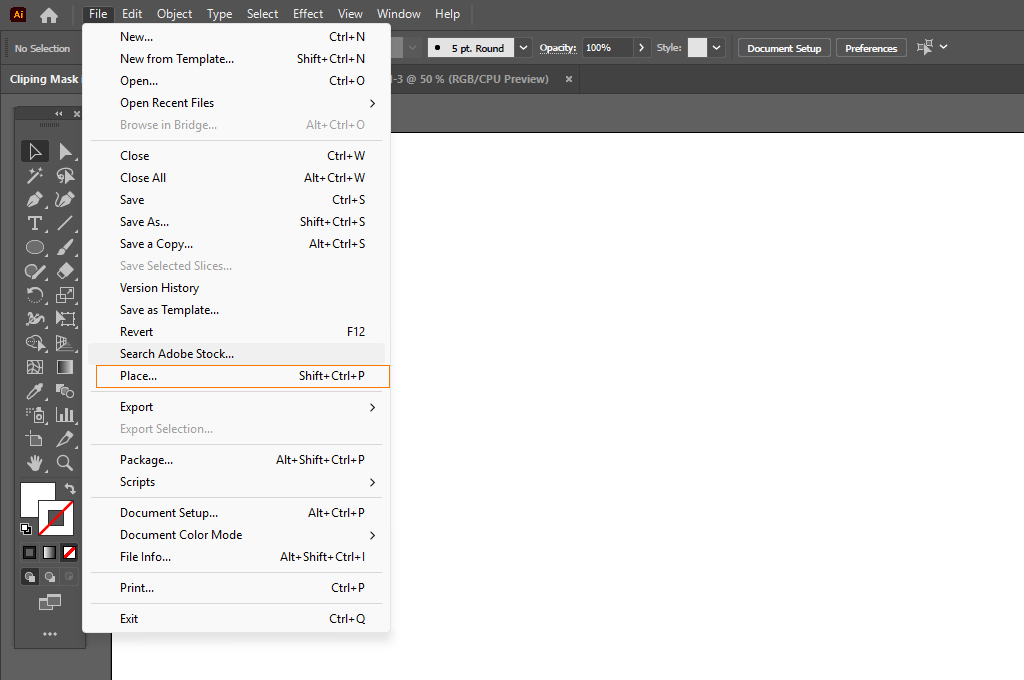Open the Style dropdown arrow
This screenshot has height=680, width=1024.
click(x=716, y=48)
